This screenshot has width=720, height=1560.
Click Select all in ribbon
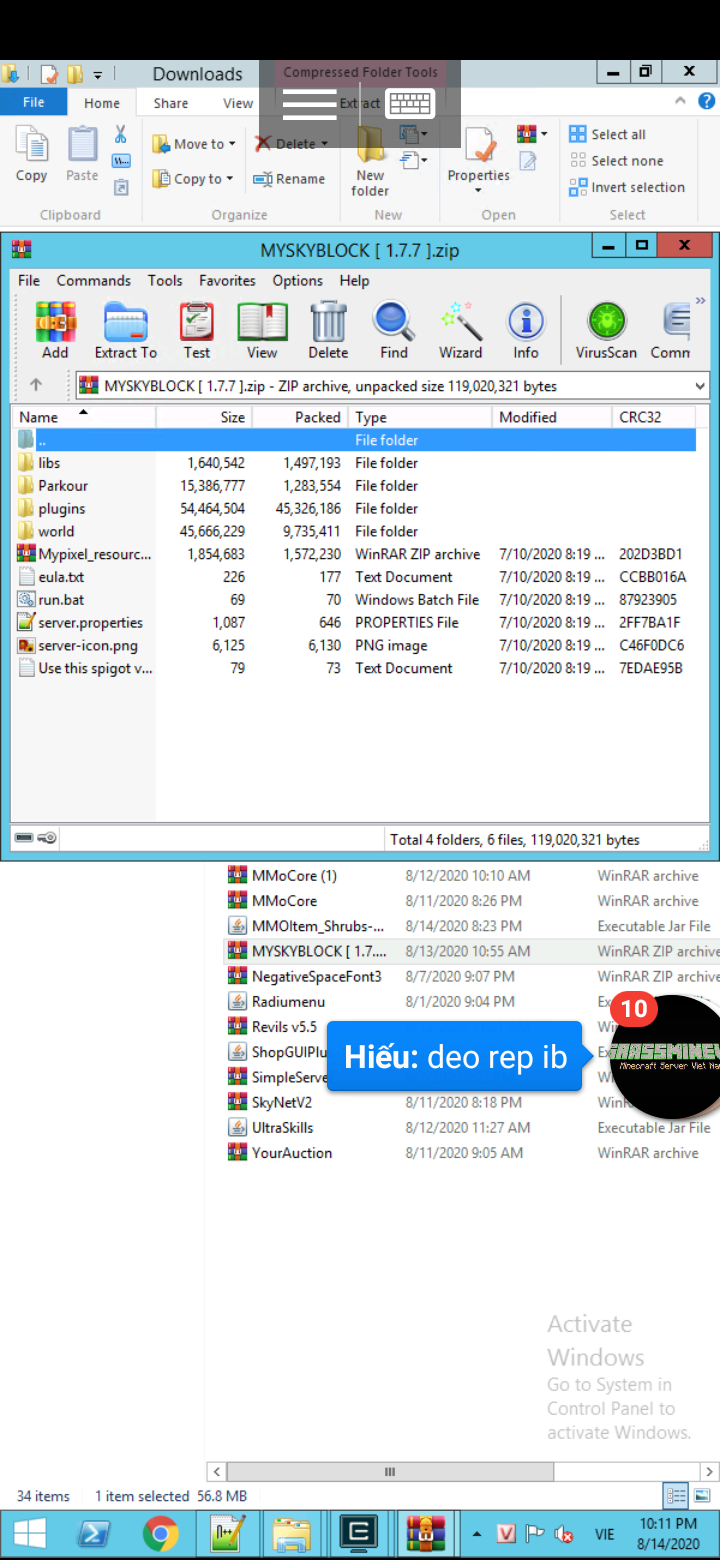click(x=607, y=134)
